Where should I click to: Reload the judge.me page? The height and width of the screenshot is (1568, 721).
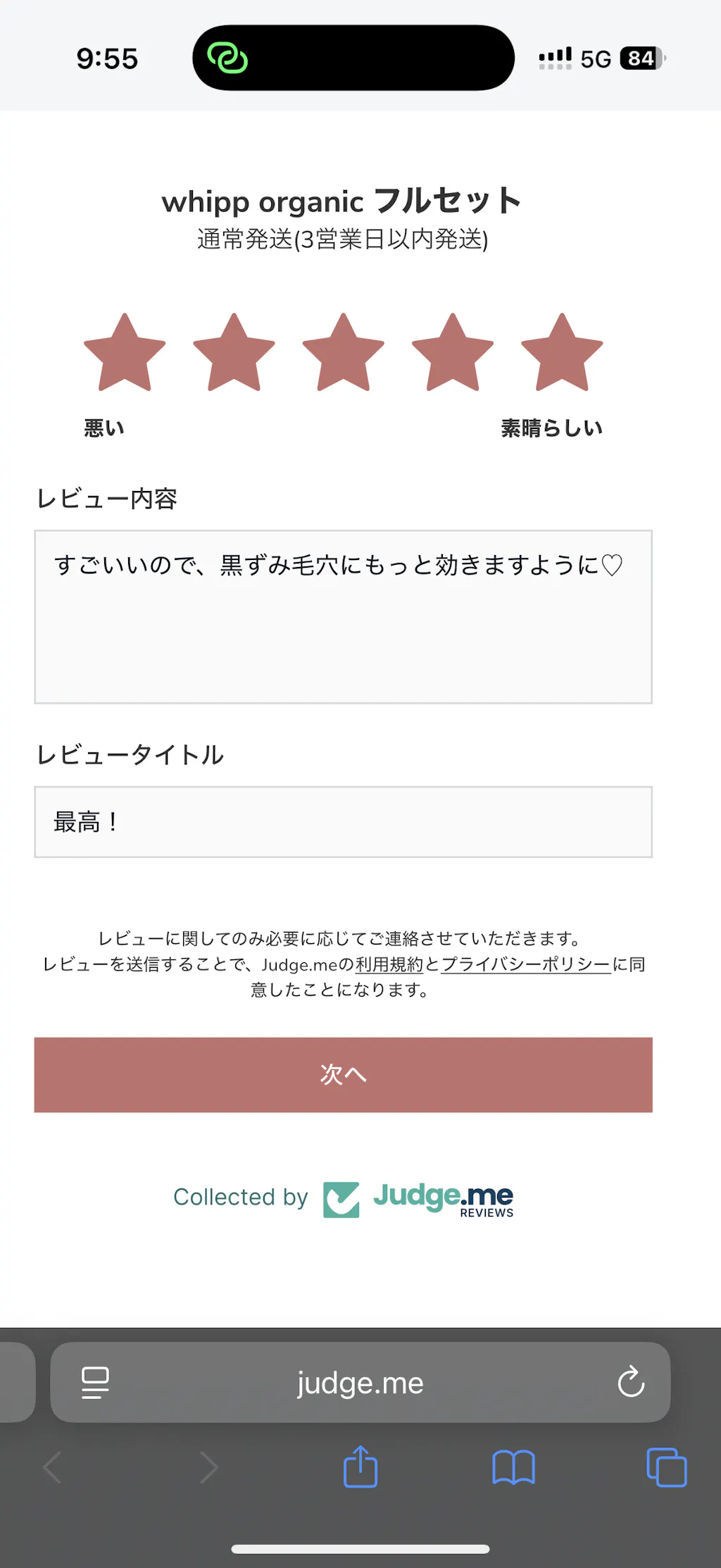coord(631,1381)
